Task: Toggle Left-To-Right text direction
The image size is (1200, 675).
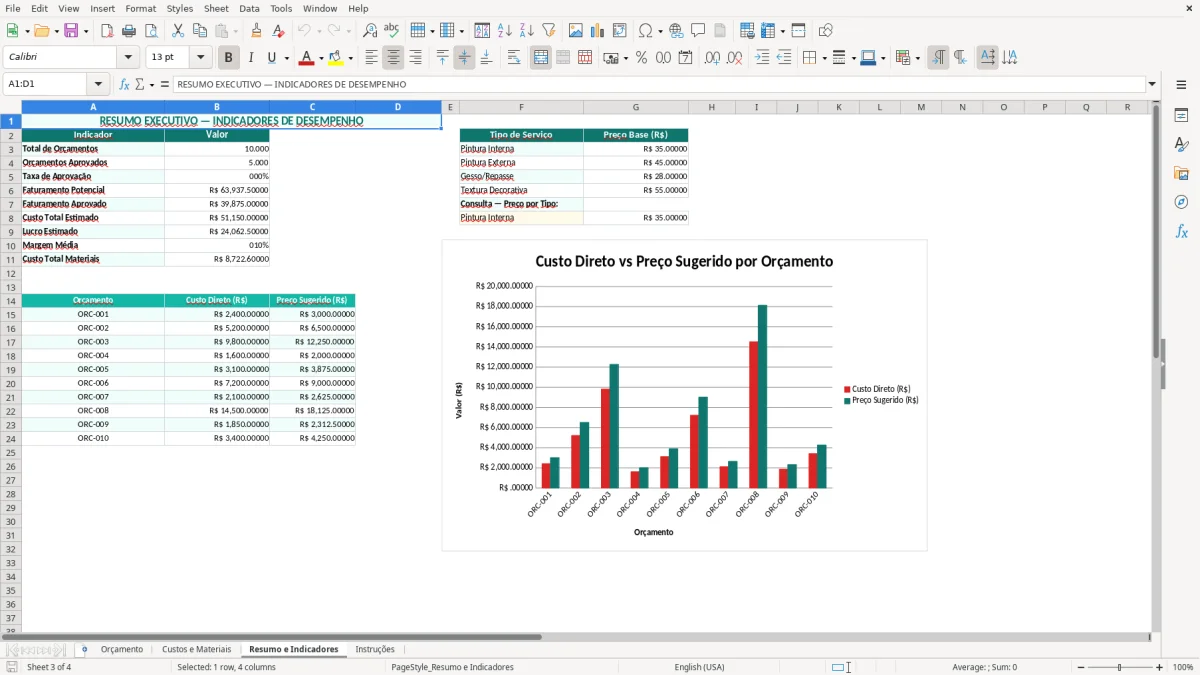Action: 938,58
